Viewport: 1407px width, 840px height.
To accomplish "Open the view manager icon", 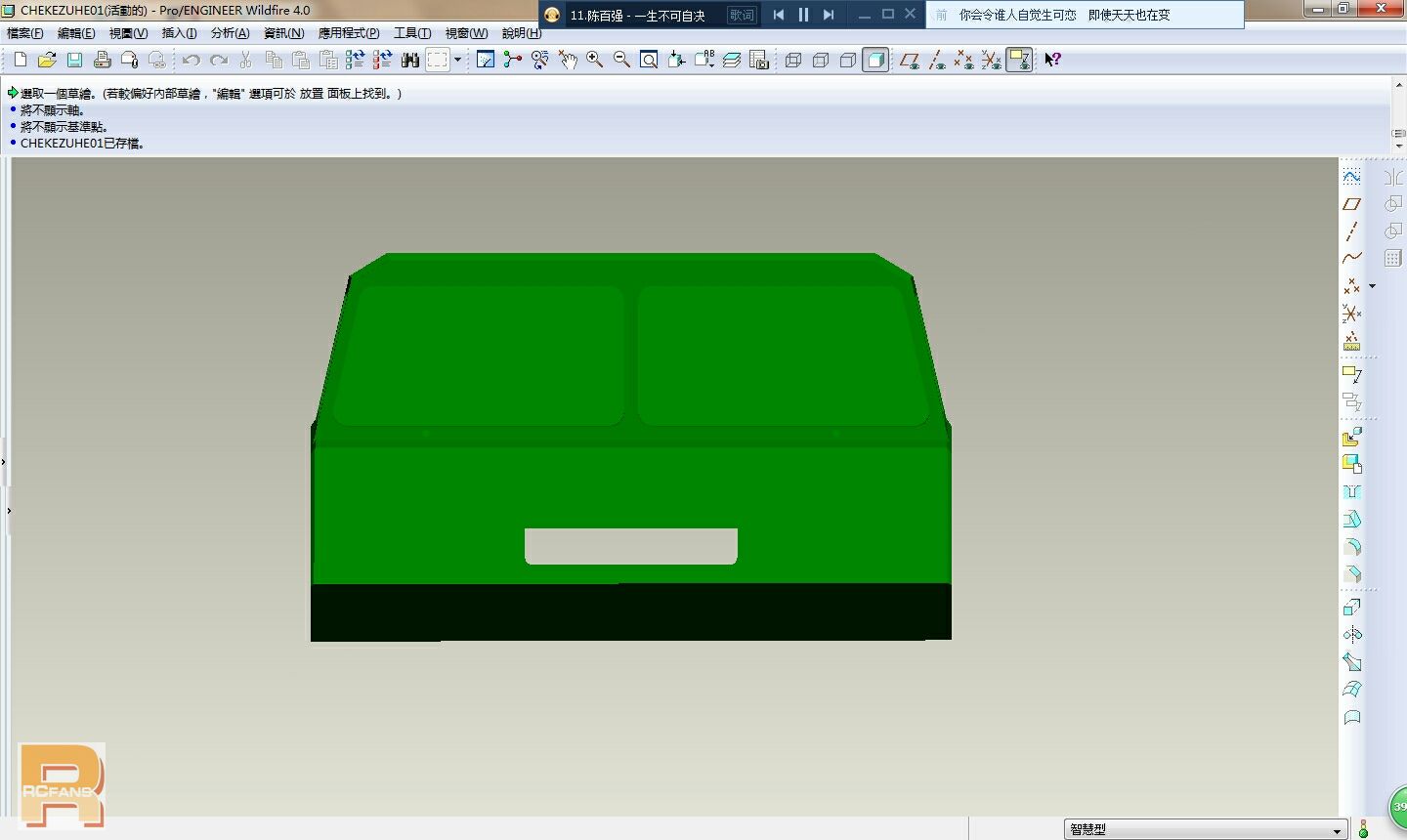I will [758, 61].
